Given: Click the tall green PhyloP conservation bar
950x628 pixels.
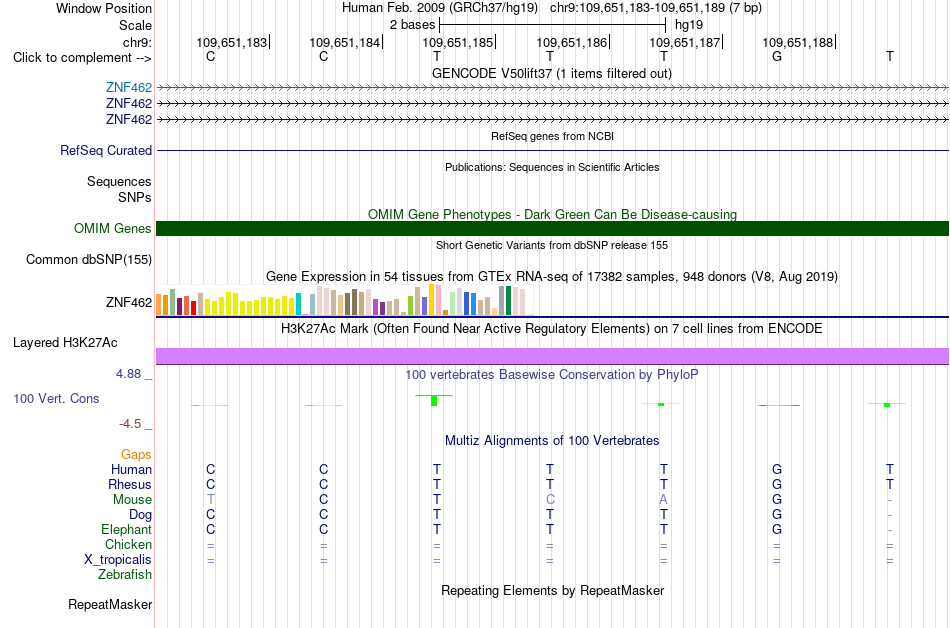Looking at the screenshot, I should pos(434,400).
